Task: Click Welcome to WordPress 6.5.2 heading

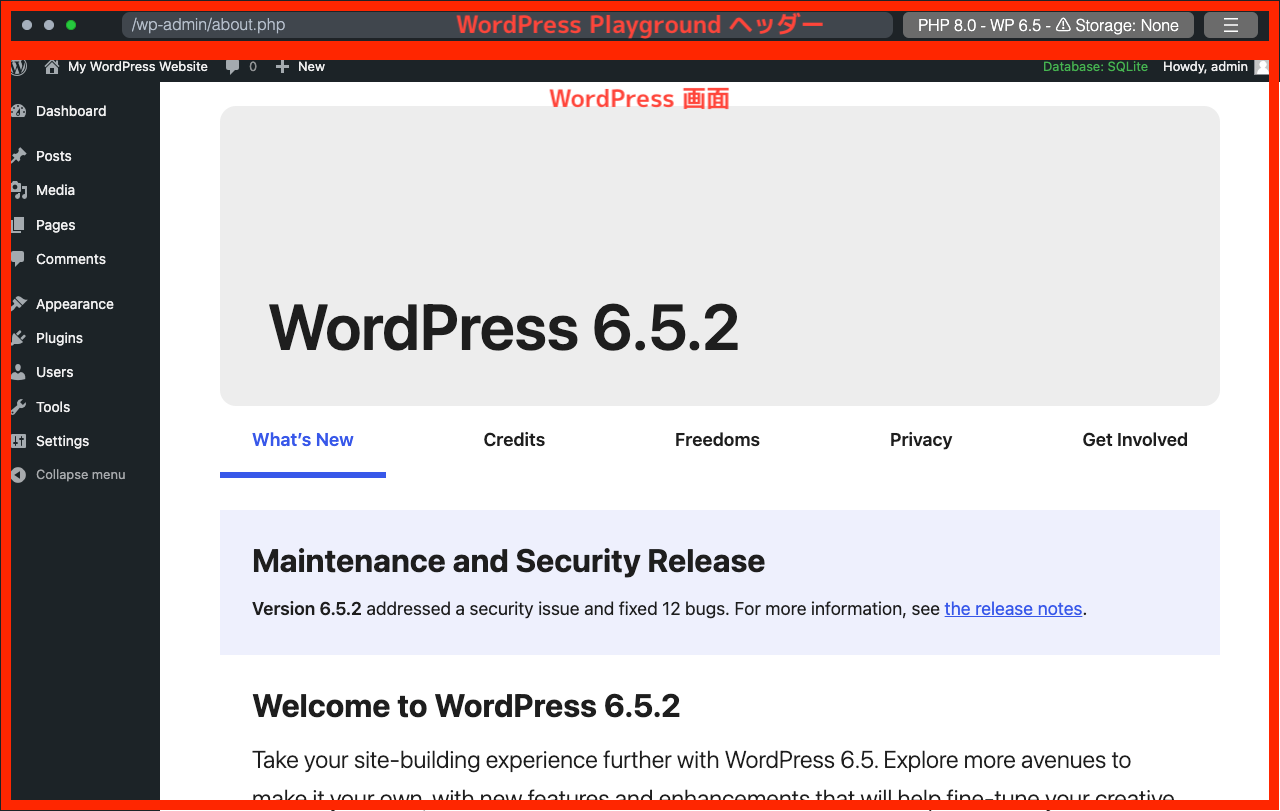Action: [x=466, y=706]
